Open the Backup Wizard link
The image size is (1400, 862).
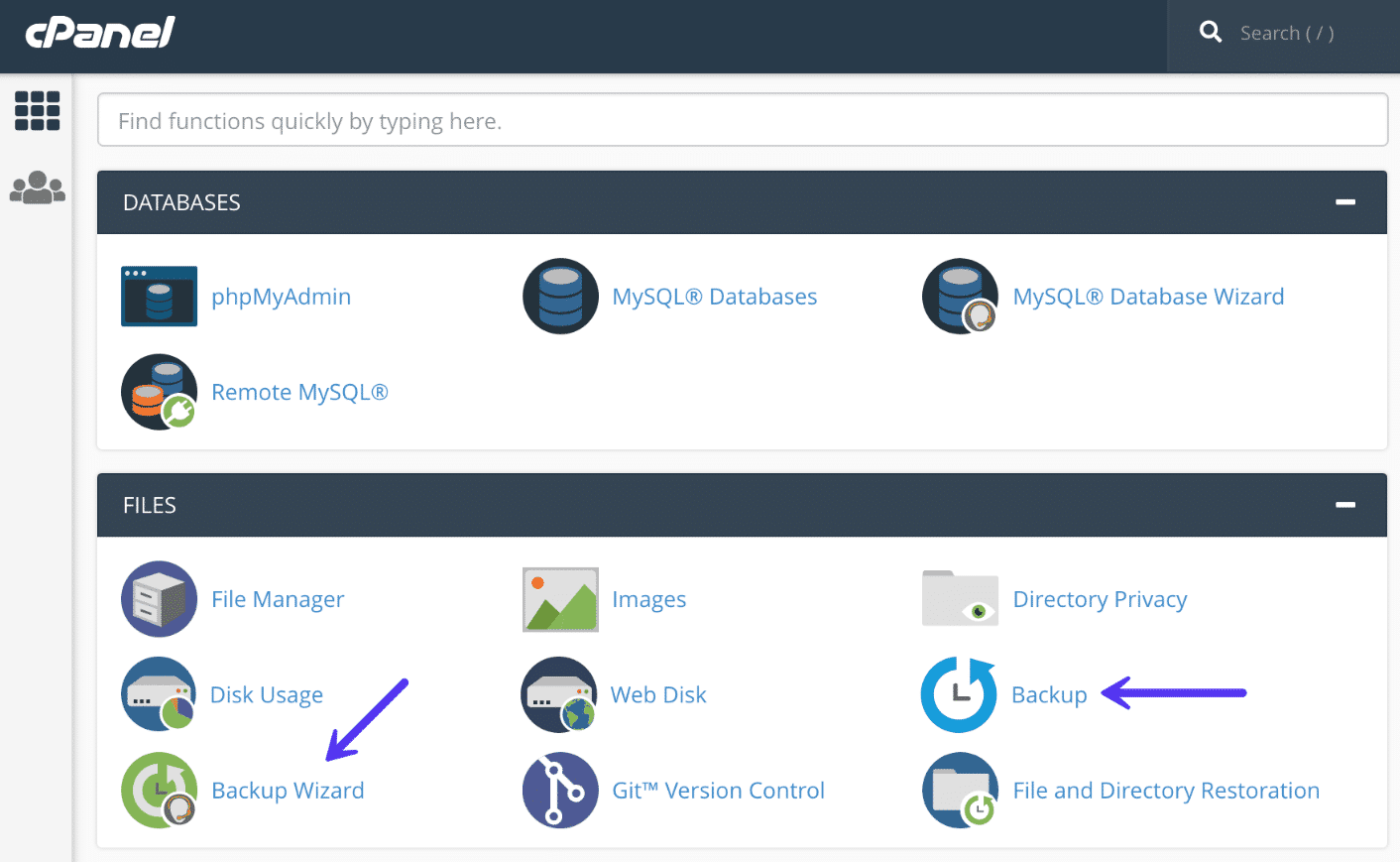288,790
